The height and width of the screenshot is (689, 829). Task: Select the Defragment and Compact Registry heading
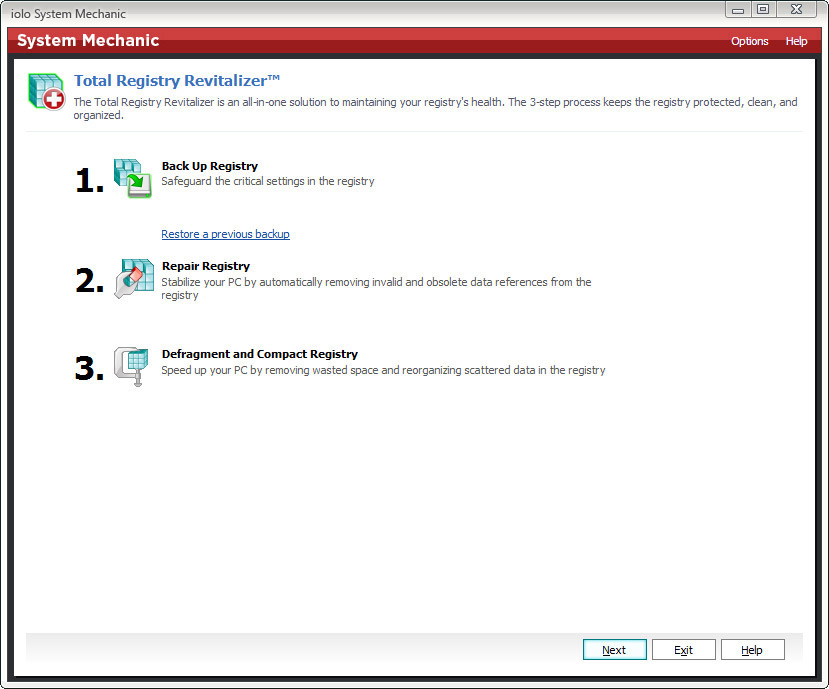(260, 354)
